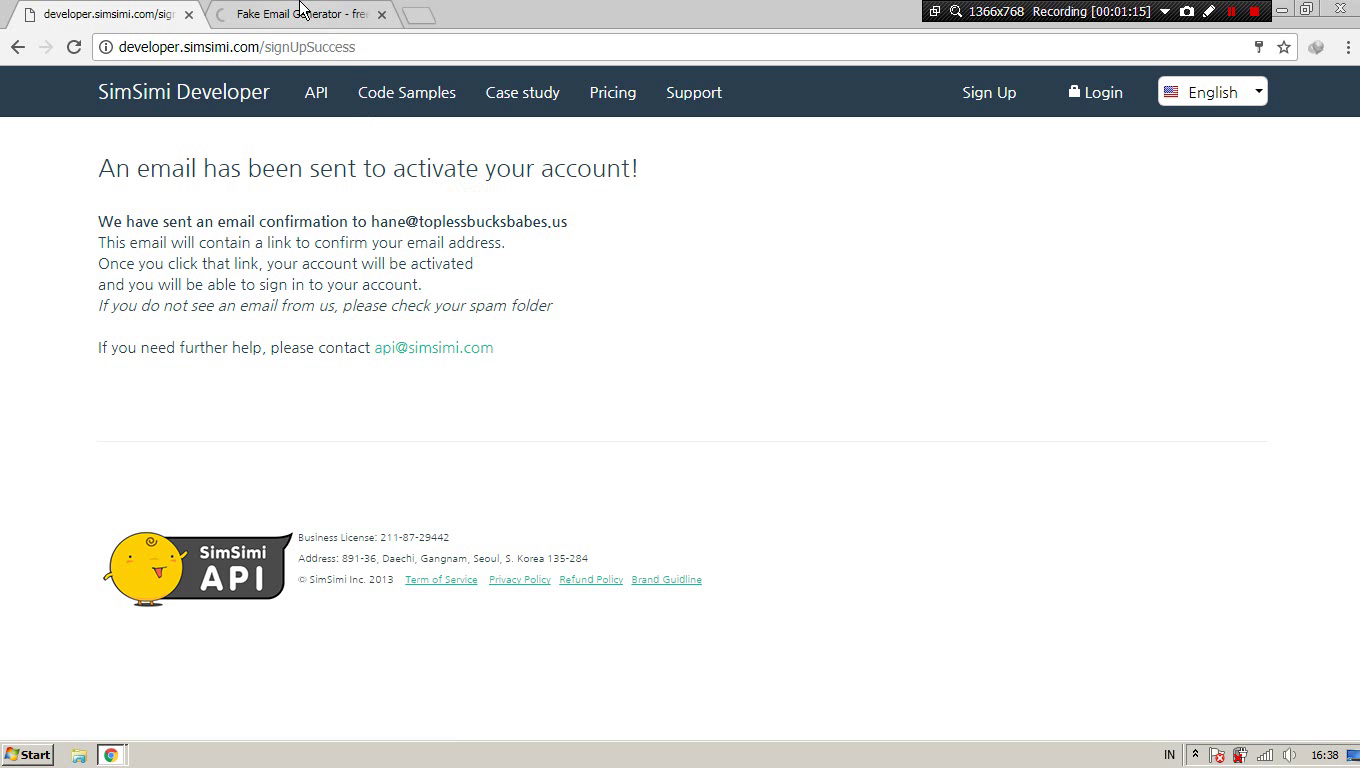Open the Privacy Policy link
Viewport: 1360px width, 768px height.
520,580
